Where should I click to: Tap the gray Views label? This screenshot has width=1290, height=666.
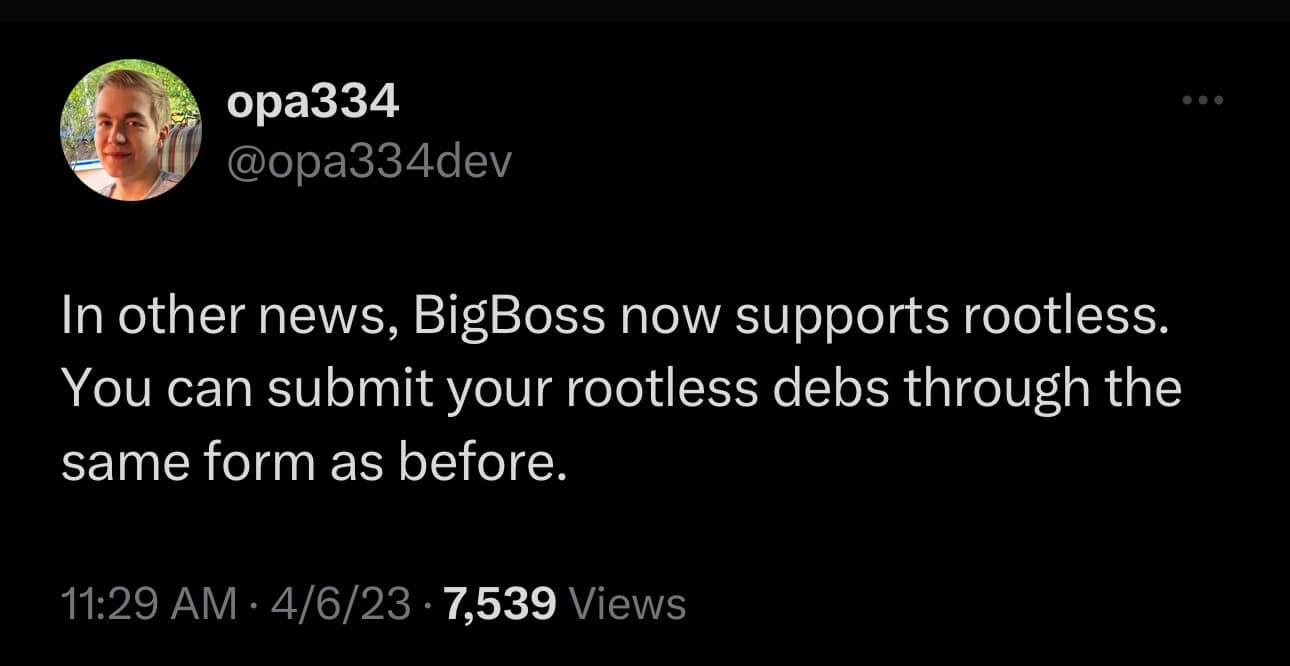pyautogui.click(x=627, y=604)
